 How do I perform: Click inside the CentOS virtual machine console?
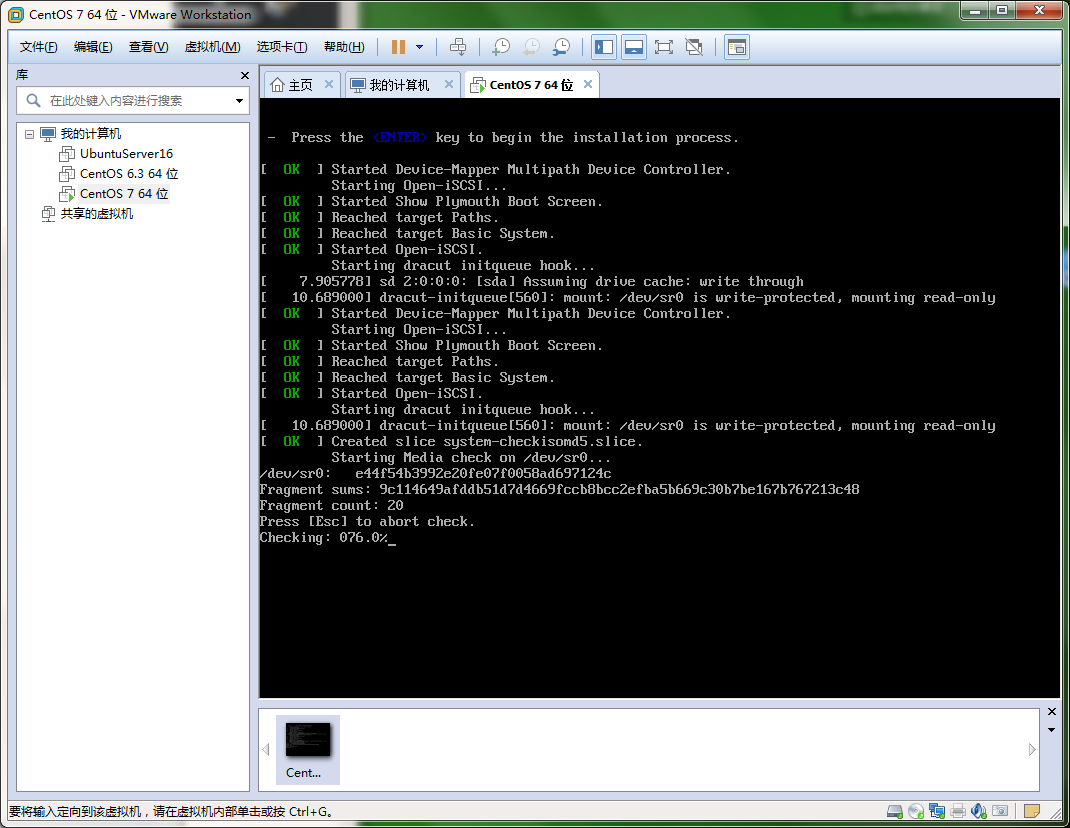[660, 397]
